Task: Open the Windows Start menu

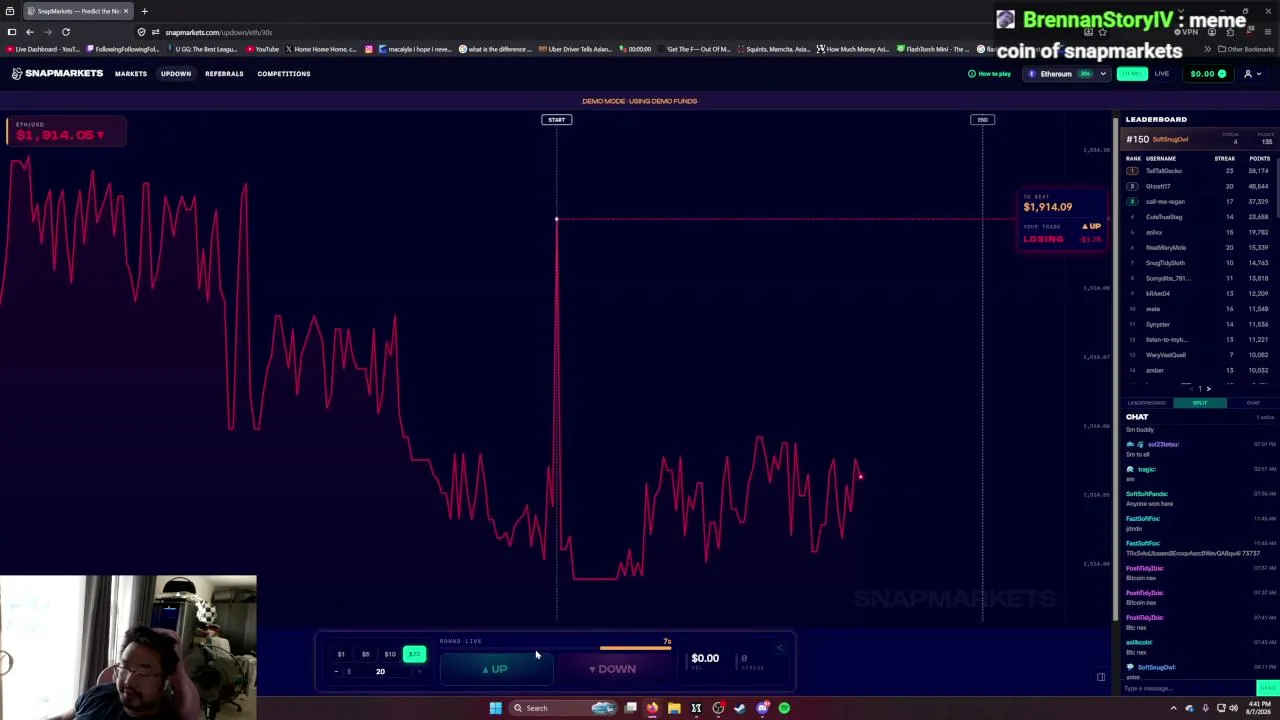Action: pos(495,708)
